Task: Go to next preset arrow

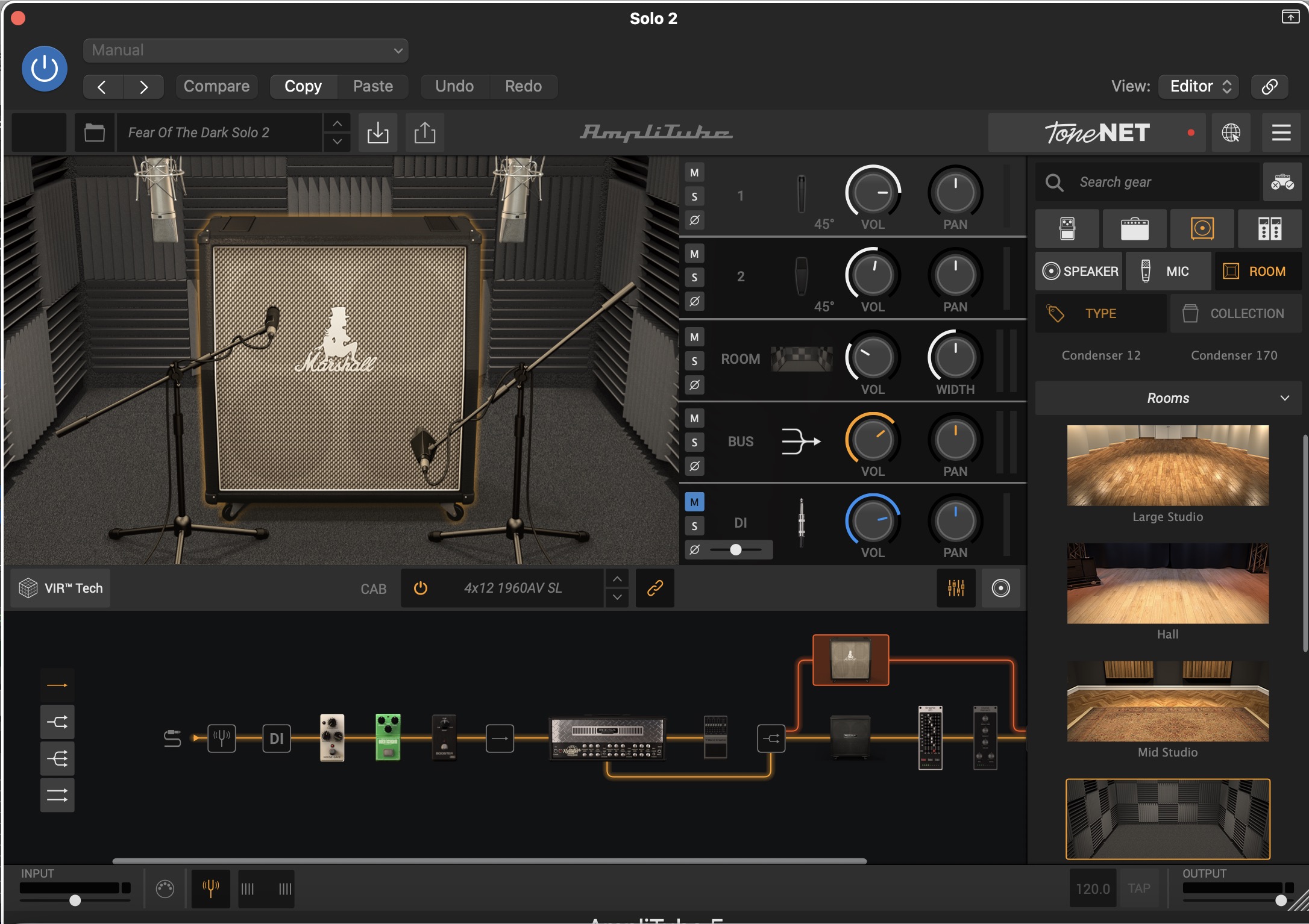Action: tap(143, 87)
